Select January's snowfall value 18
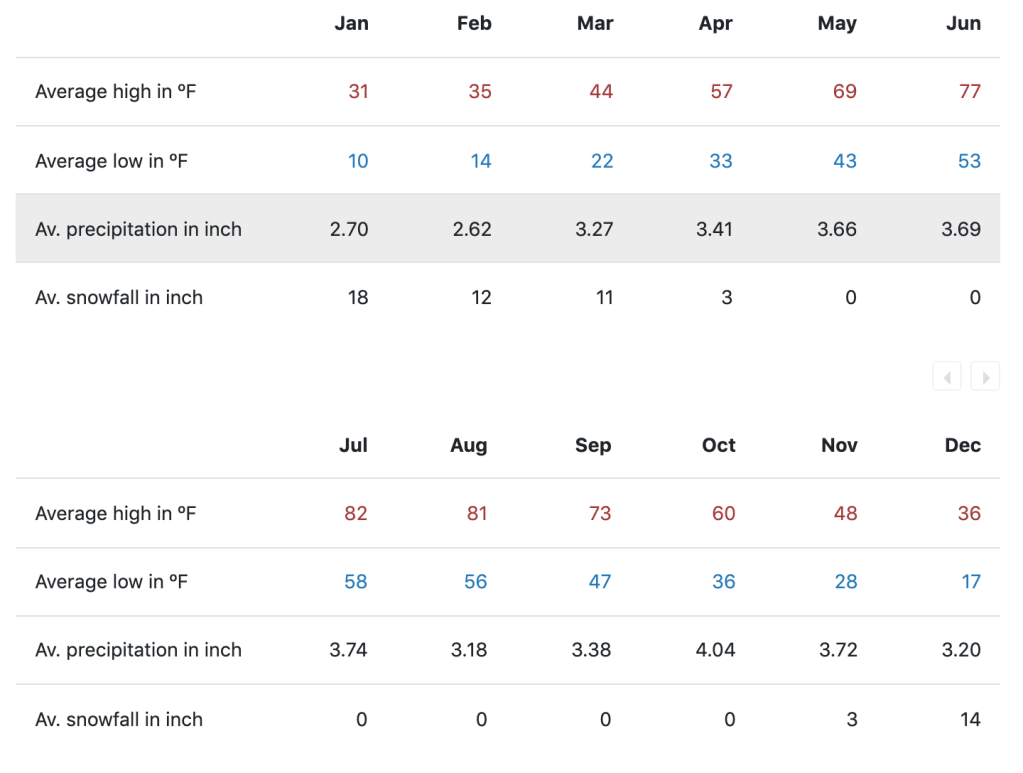This screenshot has height=773, width=1023. 358,298
